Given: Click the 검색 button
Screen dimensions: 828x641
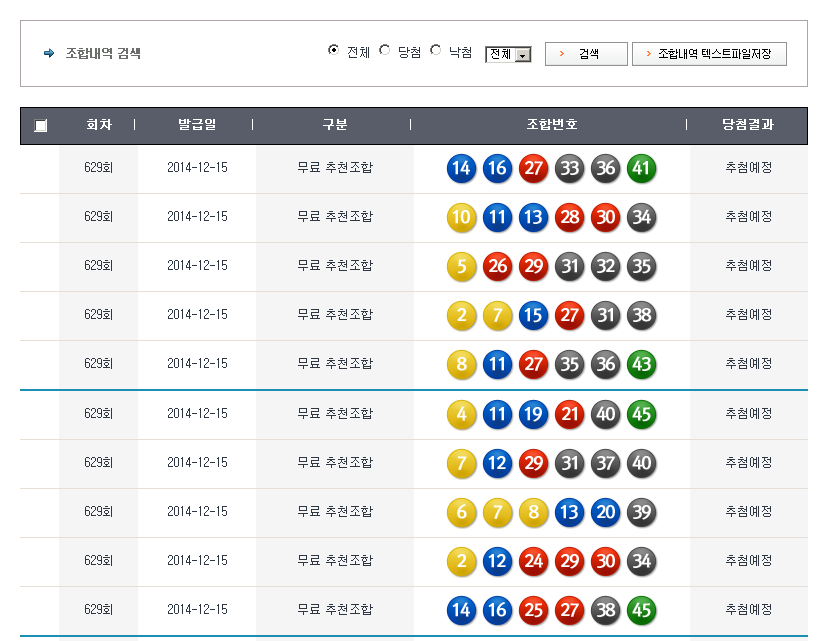Looking at the screenshot, I should click(586, 54).
